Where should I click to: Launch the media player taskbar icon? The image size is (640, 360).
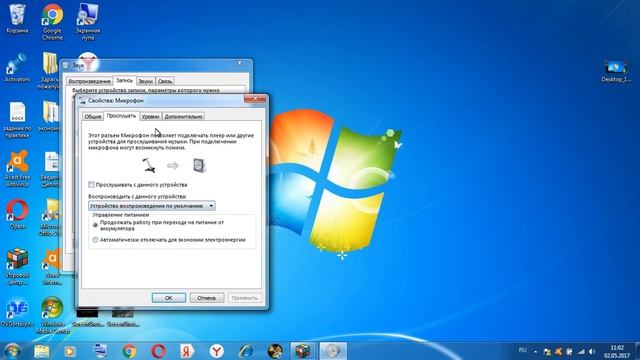(70, 351)
